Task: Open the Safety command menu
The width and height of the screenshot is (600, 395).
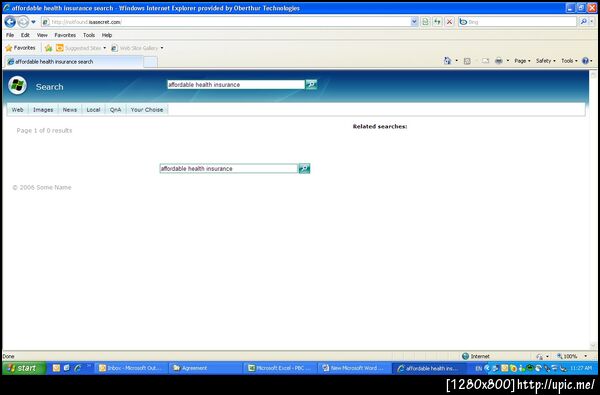Action: (x=546, y=61)
